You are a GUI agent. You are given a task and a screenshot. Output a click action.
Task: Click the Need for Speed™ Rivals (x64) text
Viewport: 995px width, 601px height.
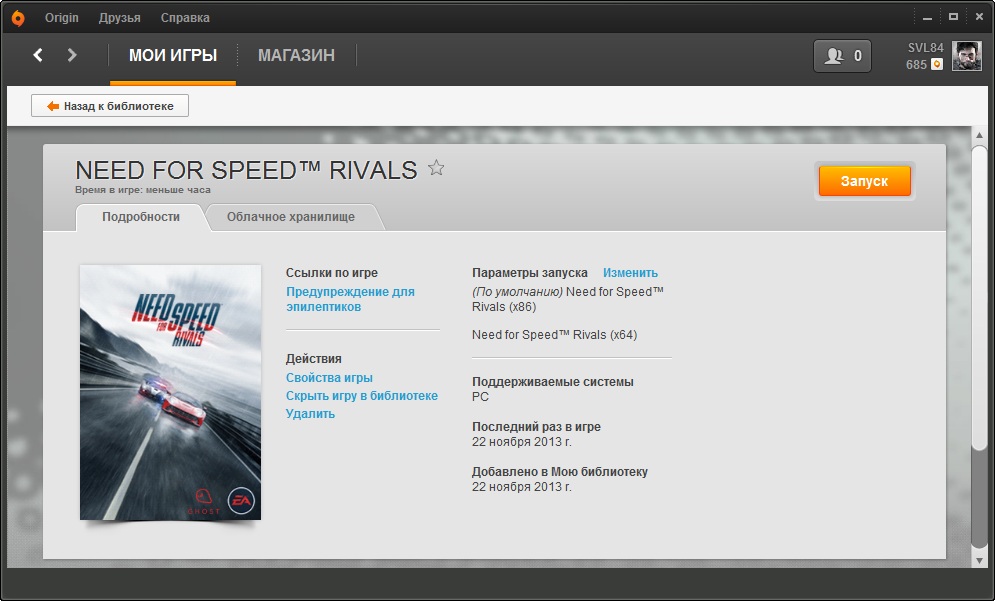pyautogui.click(x=555, y=334)
